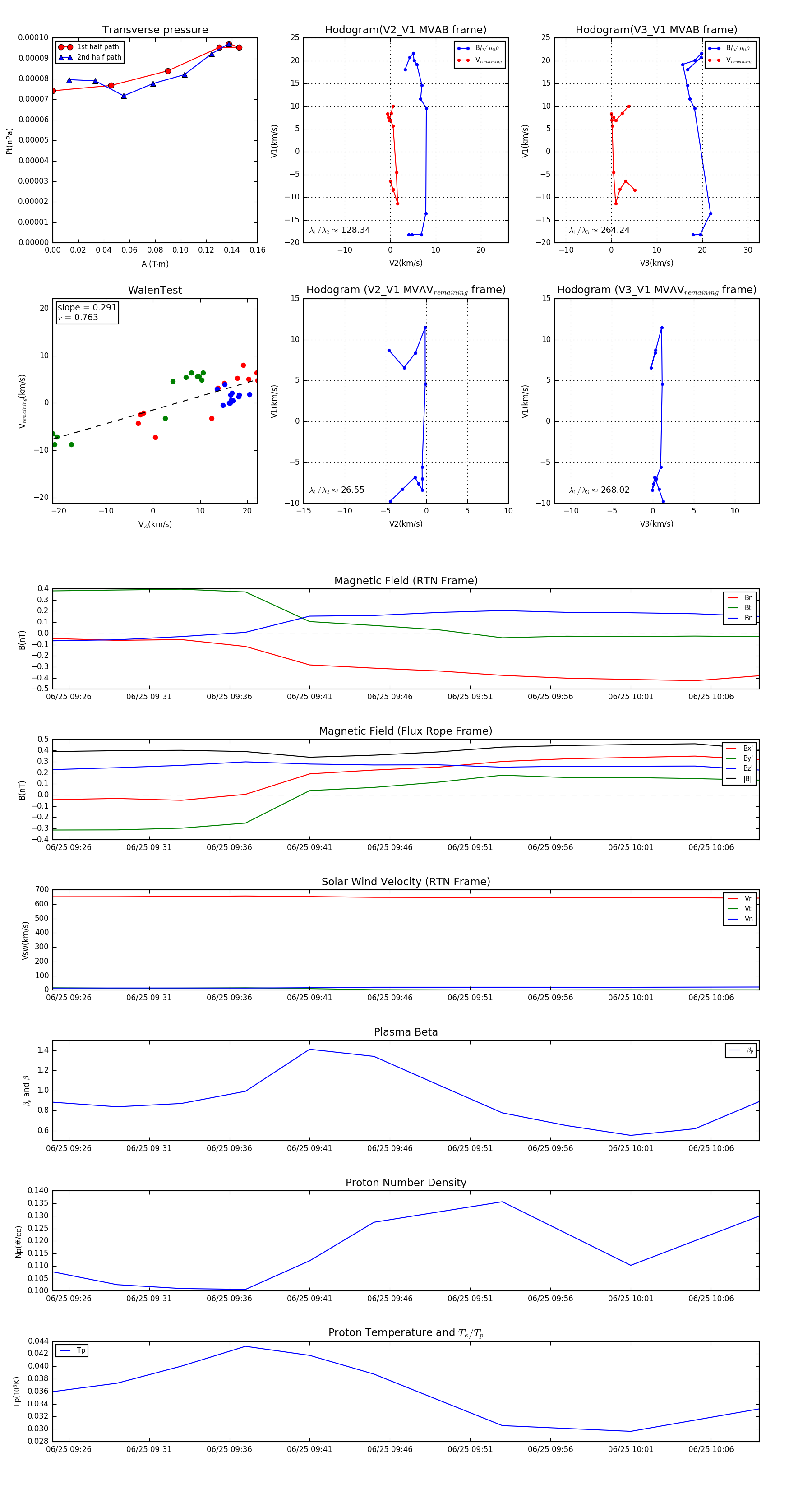Click the 'Hodogram (V2_V1 MVAVremaining frame)' title
This screenshot has height=1489, width=812.
point(406,290)
